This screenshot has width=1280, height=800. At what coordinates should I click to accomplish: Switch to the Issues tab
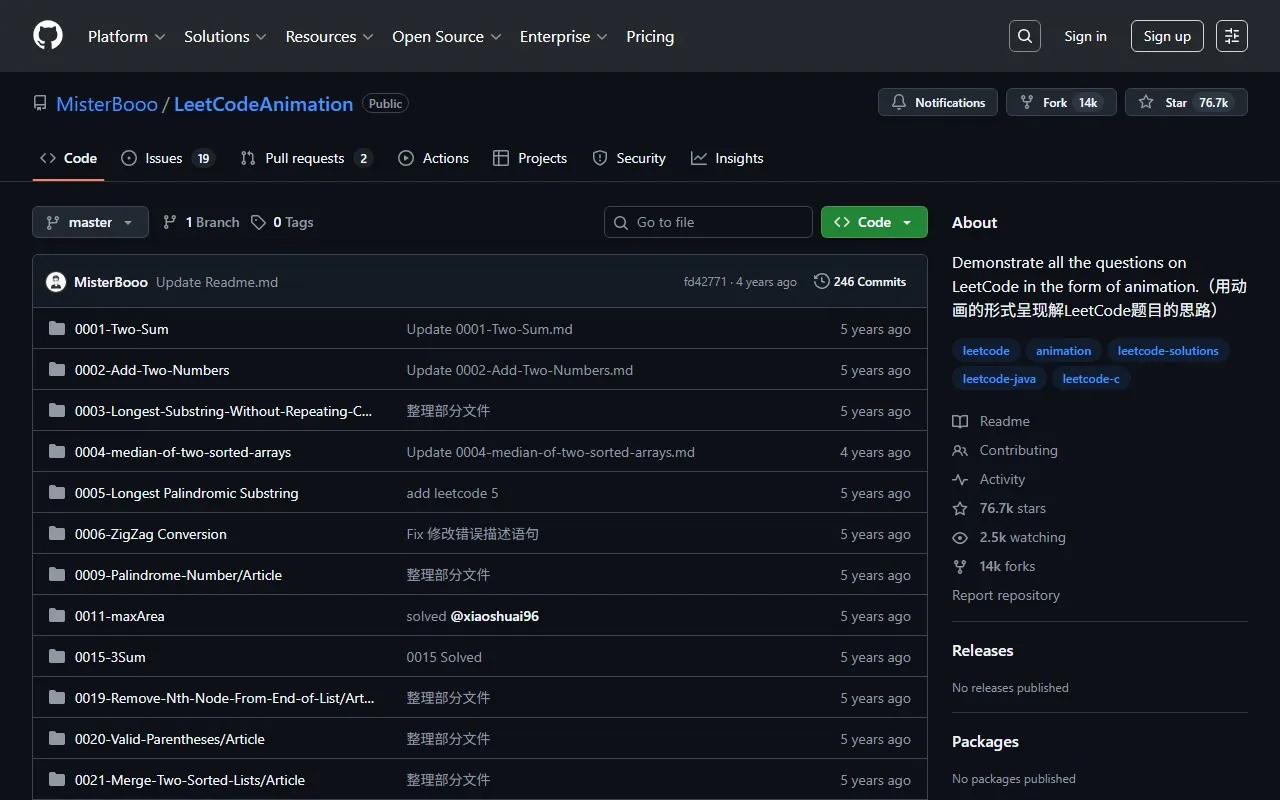(166, 158)
